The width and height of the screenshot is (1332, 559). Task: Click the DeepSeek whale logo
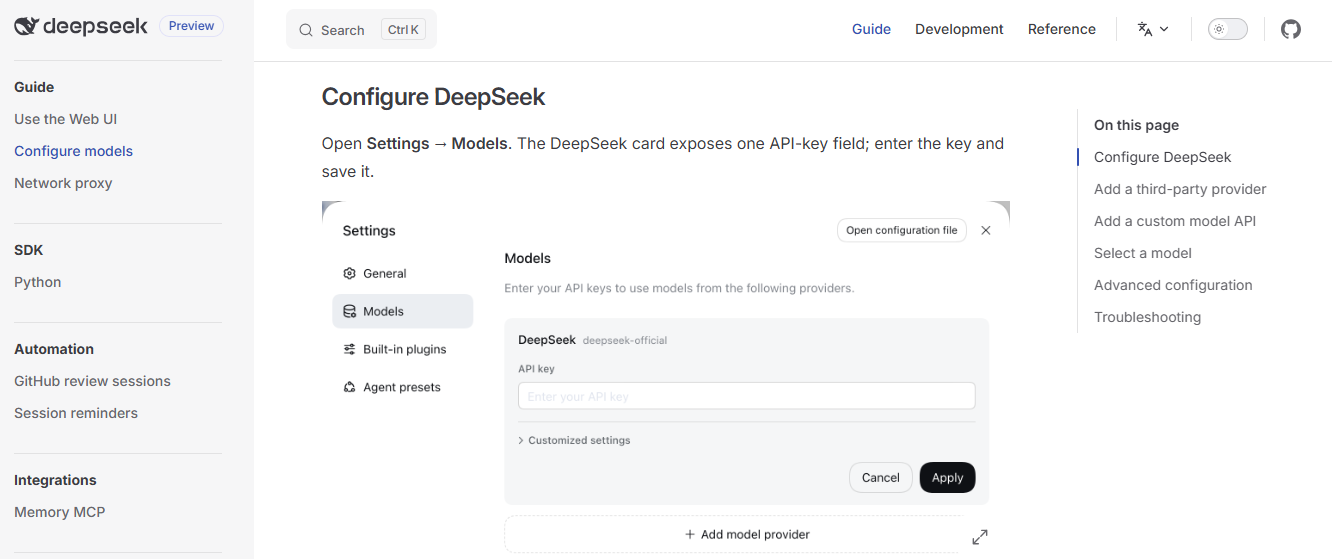[27, 26]
